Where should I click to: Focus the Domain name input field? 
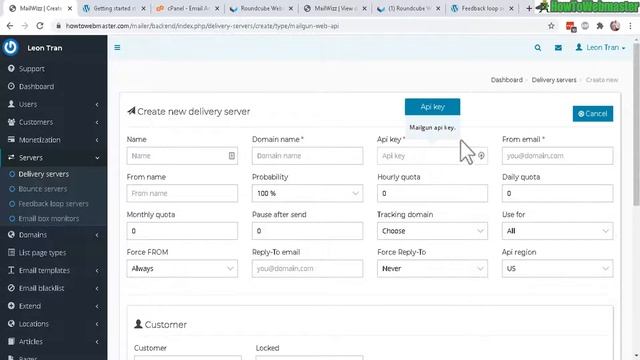307,156
